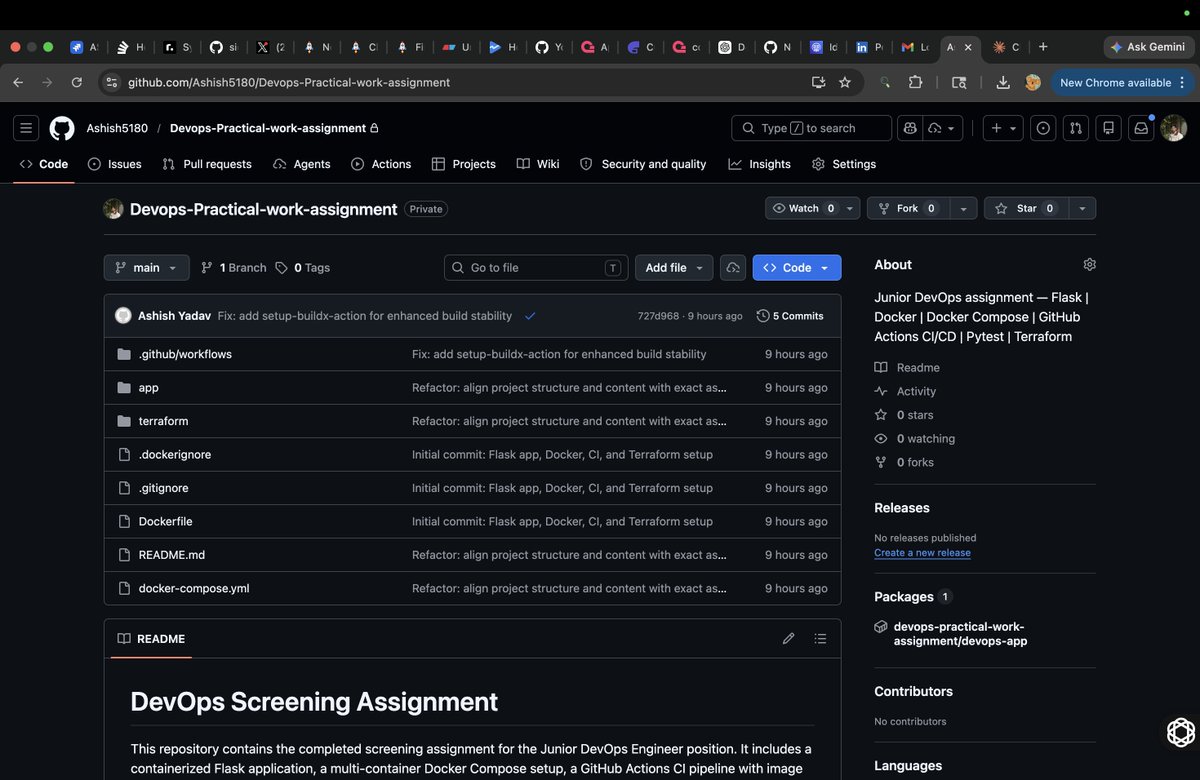The image size is (1200, 780).
Task: Open a new browser tab
Action: pos(1043,47)
